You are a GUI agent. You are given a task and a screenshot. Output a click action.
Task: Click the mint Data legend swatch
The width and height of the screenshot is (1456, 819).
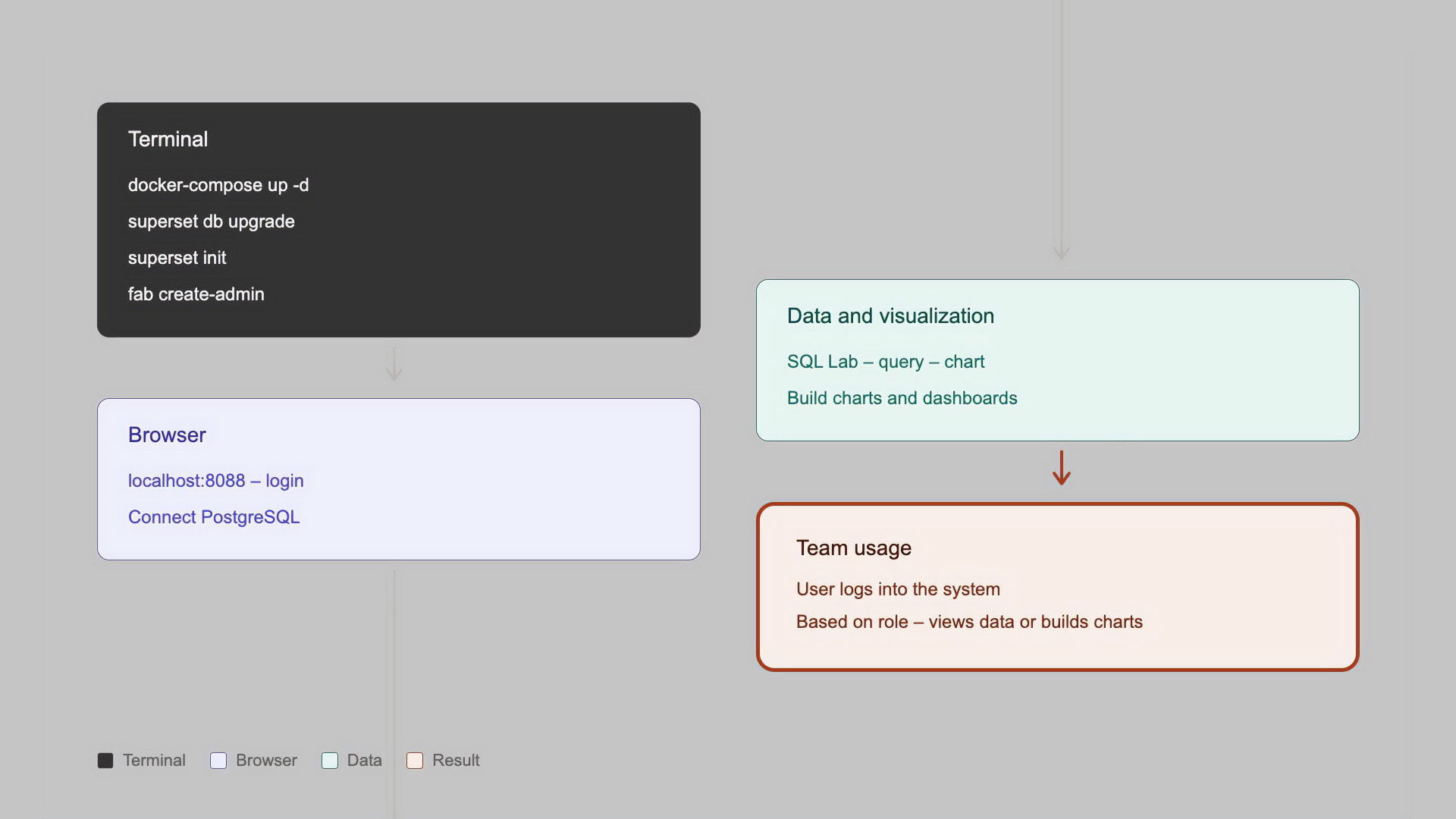330,761
